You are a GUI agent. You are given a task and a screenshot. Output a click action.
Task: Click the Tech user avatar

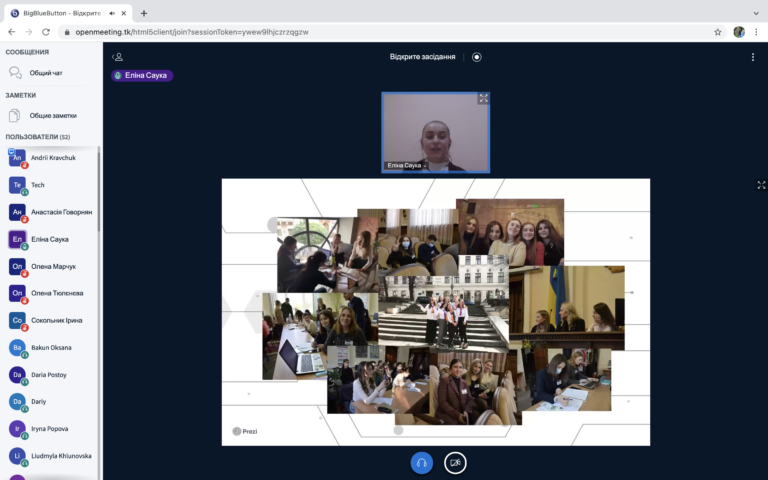click(17, 185)
